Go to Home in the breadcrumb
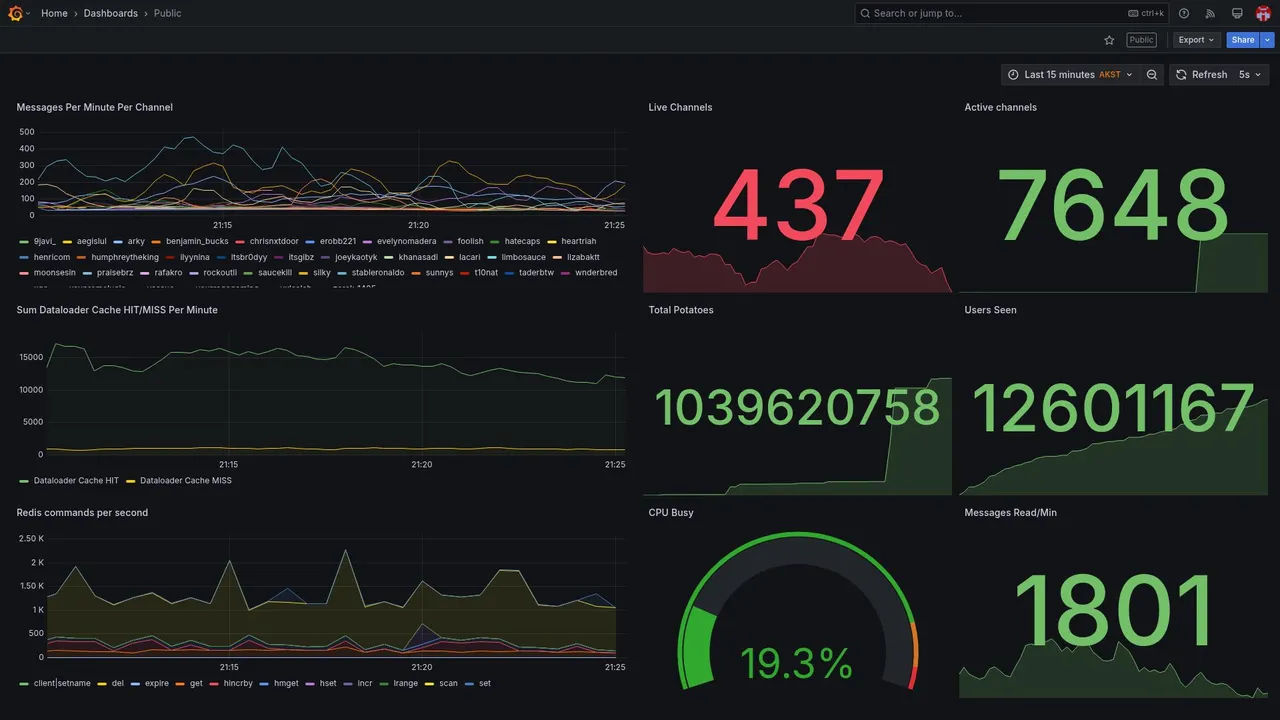Viewport: 1280px width, 720px height. pyautogui.click(x=54, y=13)
